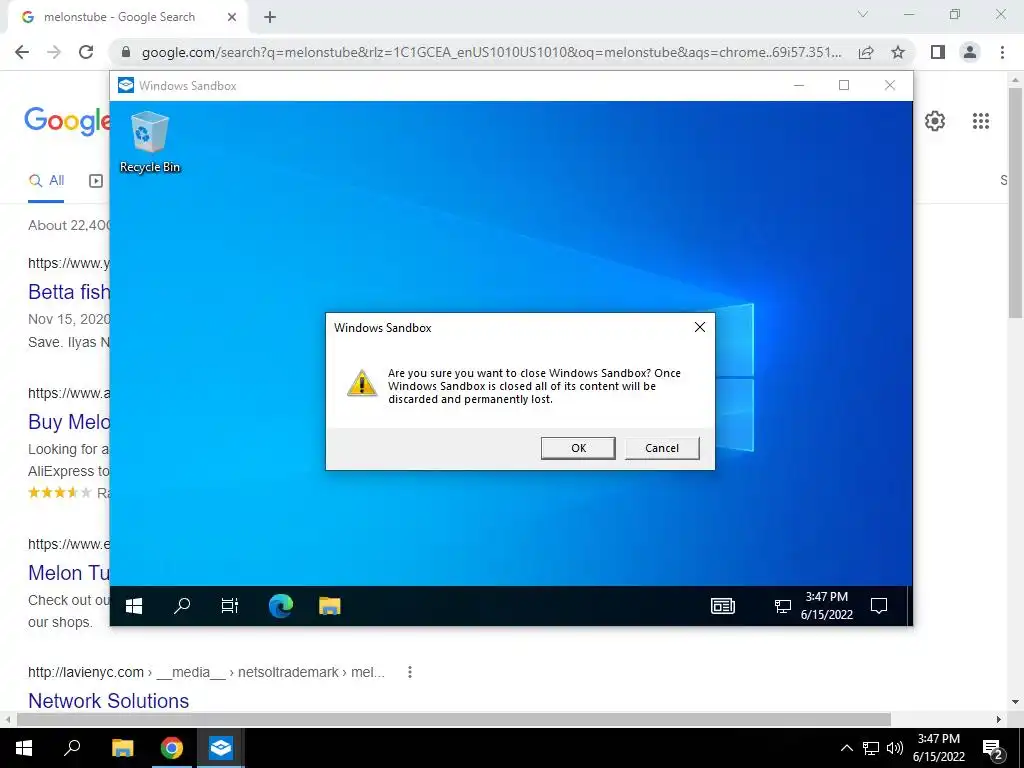Click the Google logo
Image resolution: width=1024 pixels, height=768 pixels.
[67, 121]
